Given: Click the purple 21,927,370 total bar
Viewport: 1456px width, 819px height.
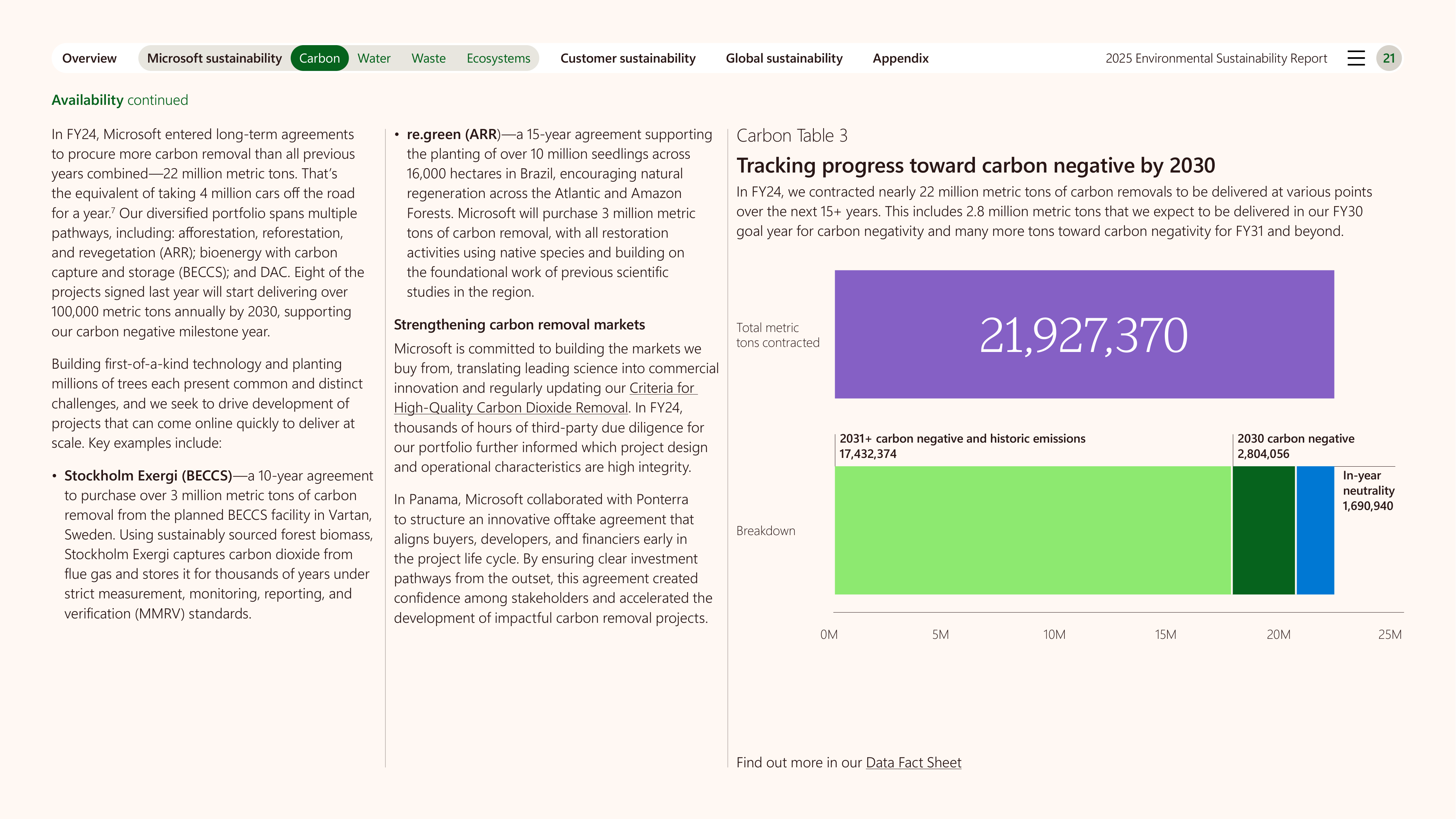Looking at the screenshot, I should 1084,335.
